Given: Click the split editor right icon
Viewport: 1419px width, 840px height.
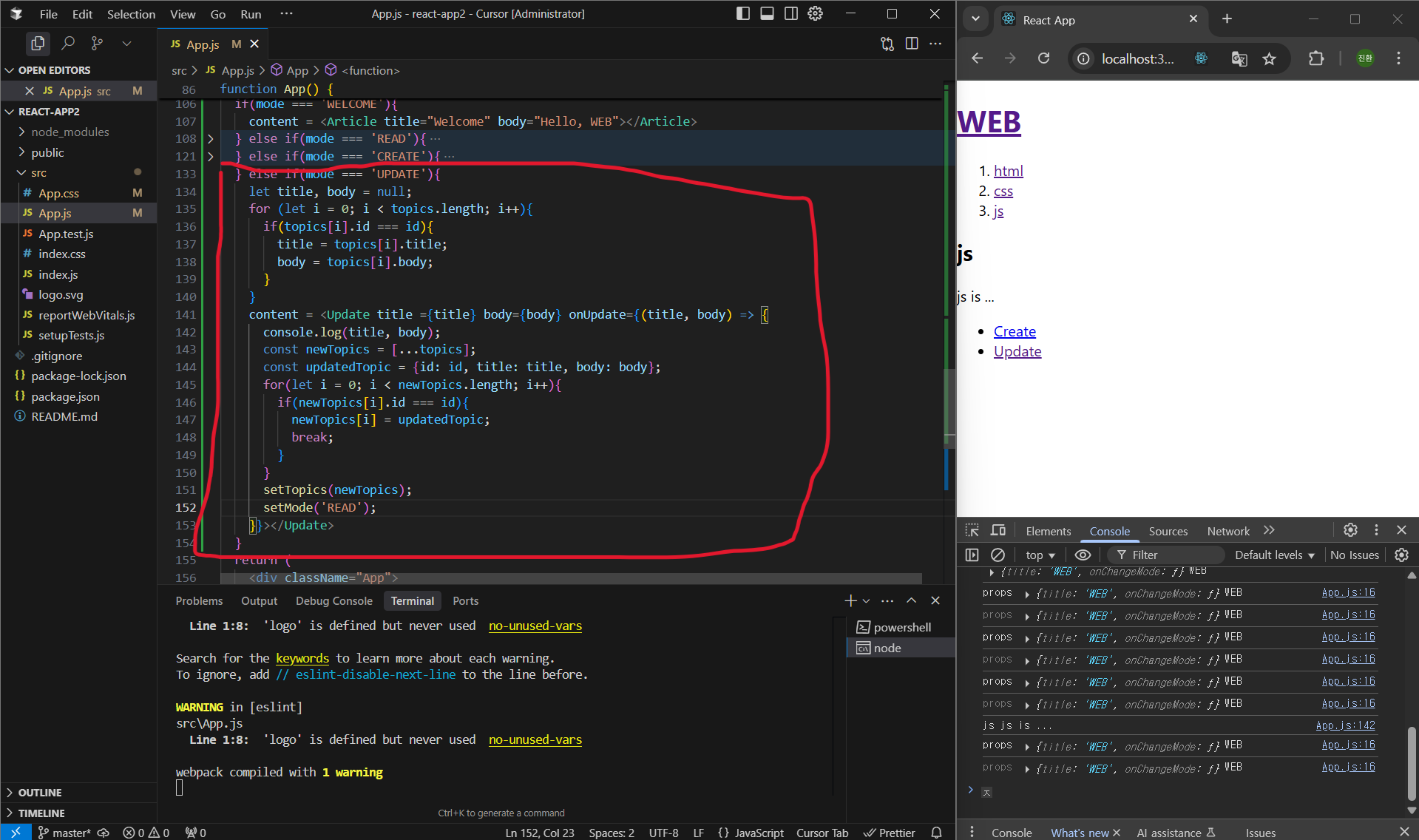Looking at the screenshot, I should pos(912,44).
